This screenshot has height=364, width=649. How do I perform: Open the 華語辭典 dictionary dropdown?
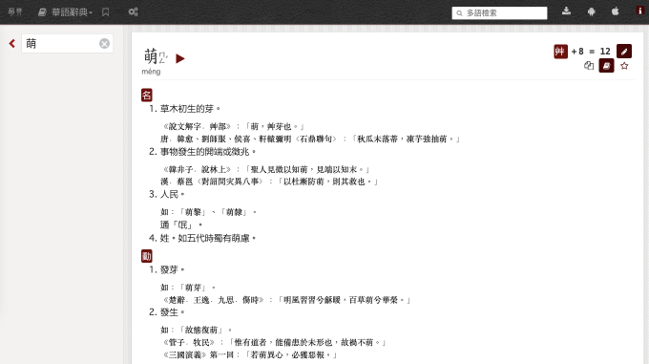pos(65,12)
